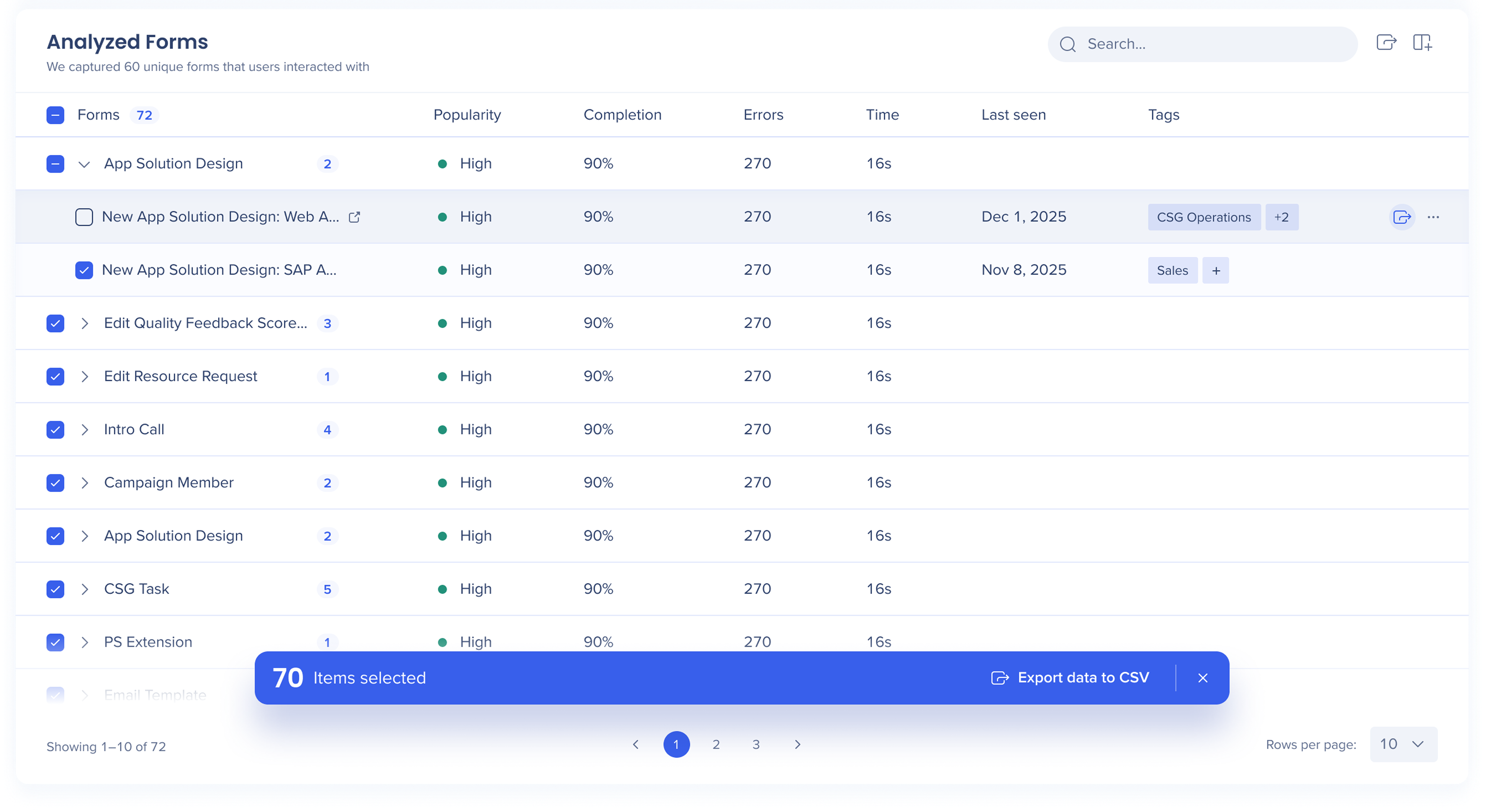The height and width of the screenshot is (812, 1491).
Task: Dismiss the items selected bar with X
Action: click(x=1203, y=678)
